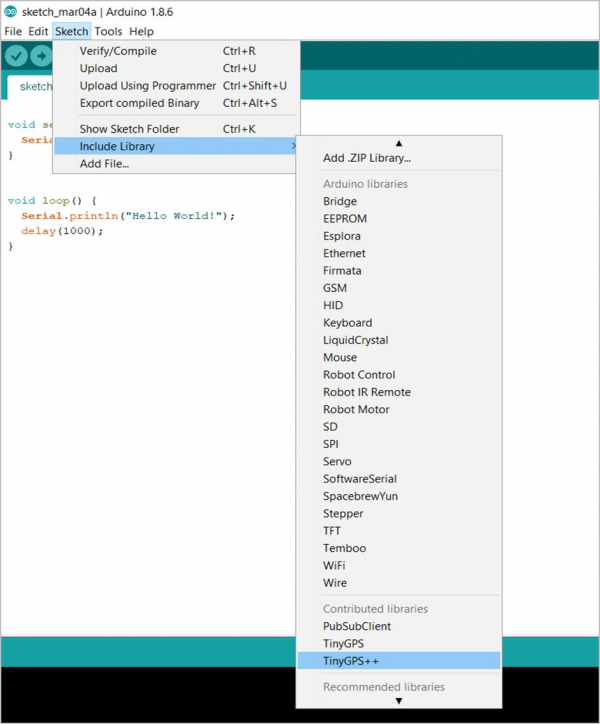Click the Upload arrow toolbar icon
Viewport: 600px width, 724px height.
coord(41,56)
